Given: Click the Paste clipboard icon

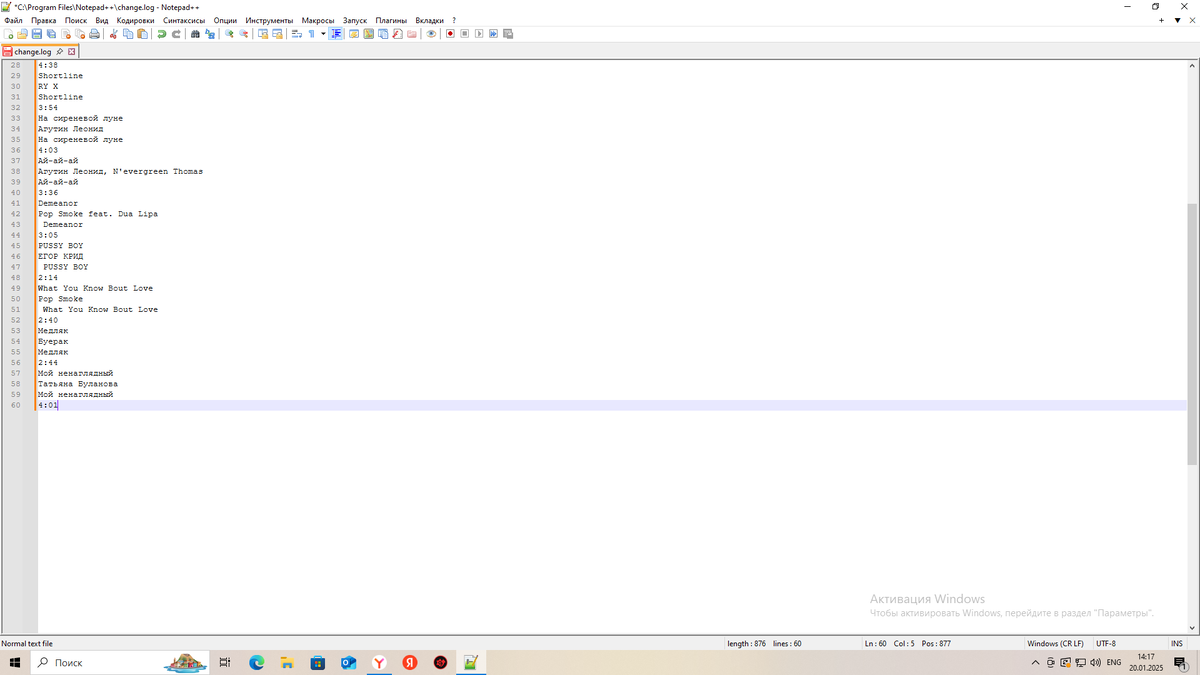Looking at the screenshot, I should pyautogui.click(x=142, y=34).
